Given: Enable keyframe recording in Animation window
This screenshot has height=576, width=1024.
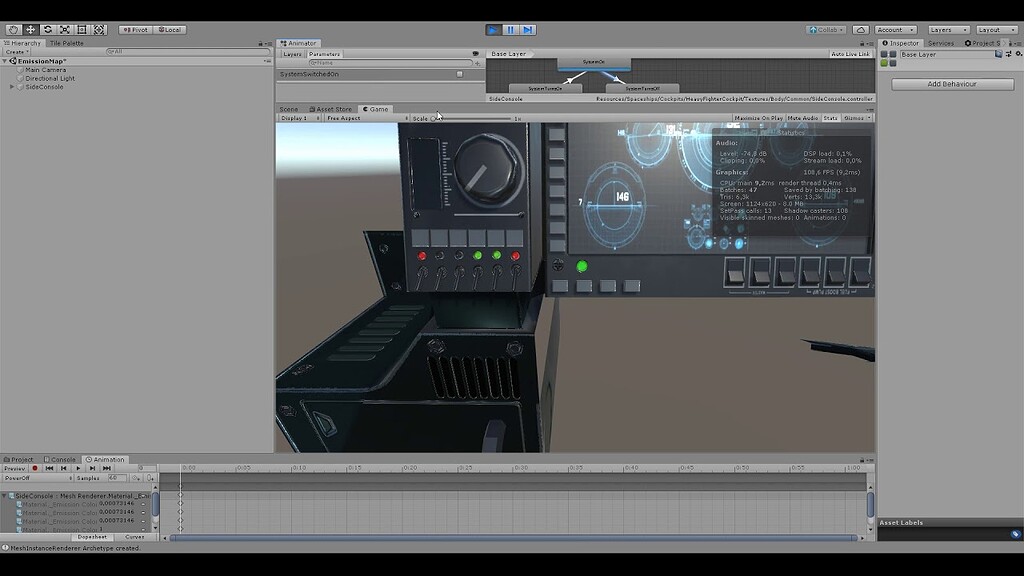Looking at the screenshot, I should click(35, 468).
